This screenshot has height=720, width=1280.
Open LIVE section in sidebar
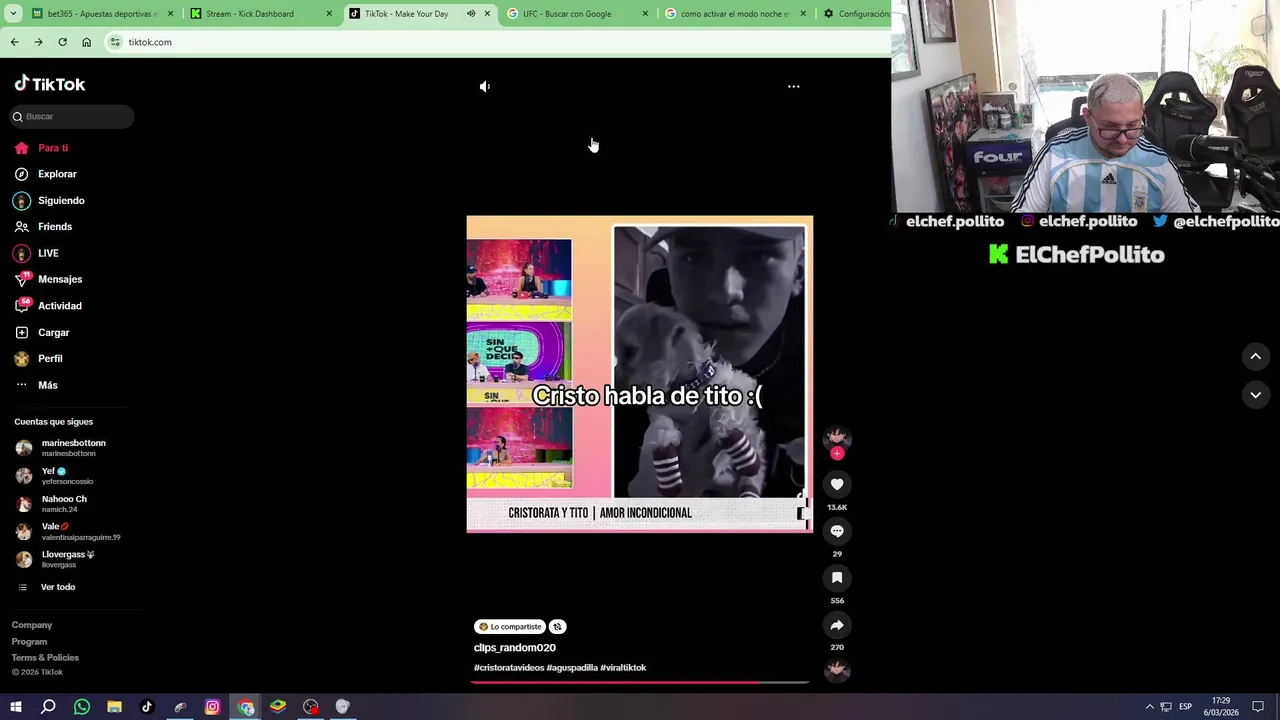click(48, 253)
